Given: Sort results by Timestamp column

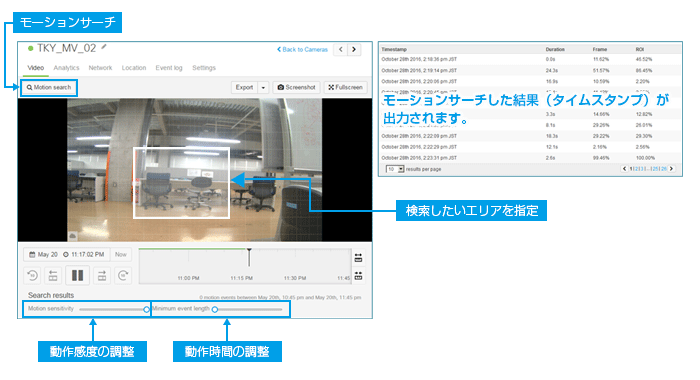Looking at the screenshot, I should [x=394, y=50].
